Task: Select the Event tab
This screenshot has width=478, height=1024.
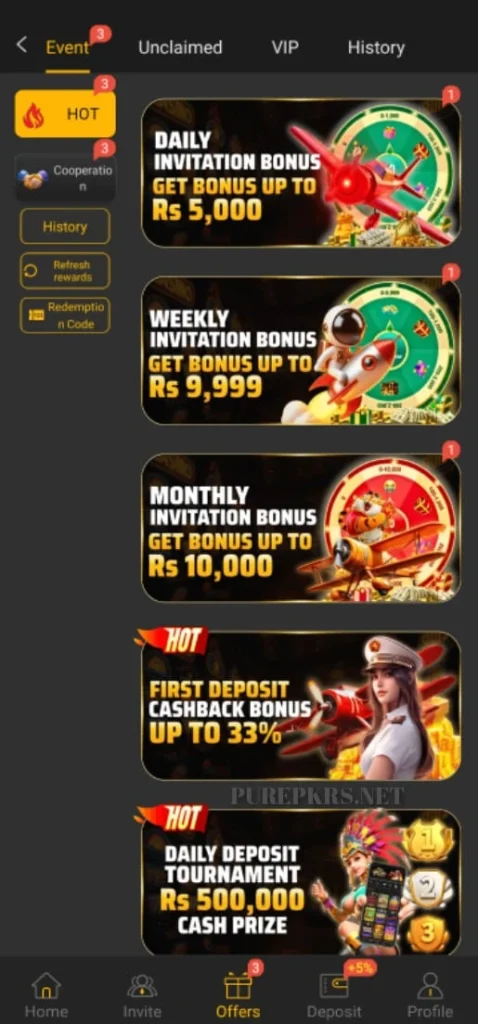Action: (67, 48)
